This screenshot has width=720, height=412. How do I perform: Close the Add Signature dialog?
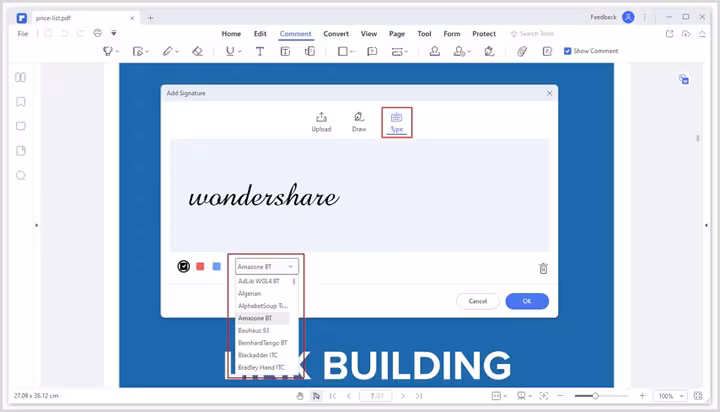(550, 93)
